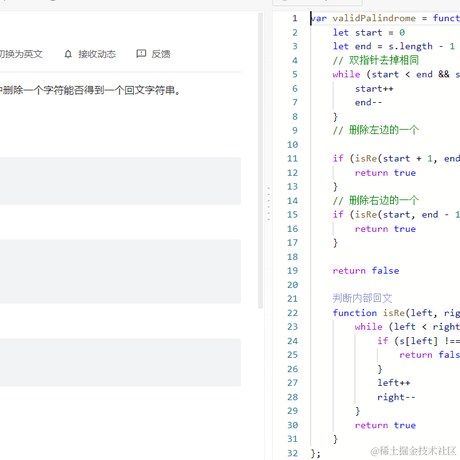Click the 'return false' on line 19
The image size is (460, 460).
pos(366,271)
